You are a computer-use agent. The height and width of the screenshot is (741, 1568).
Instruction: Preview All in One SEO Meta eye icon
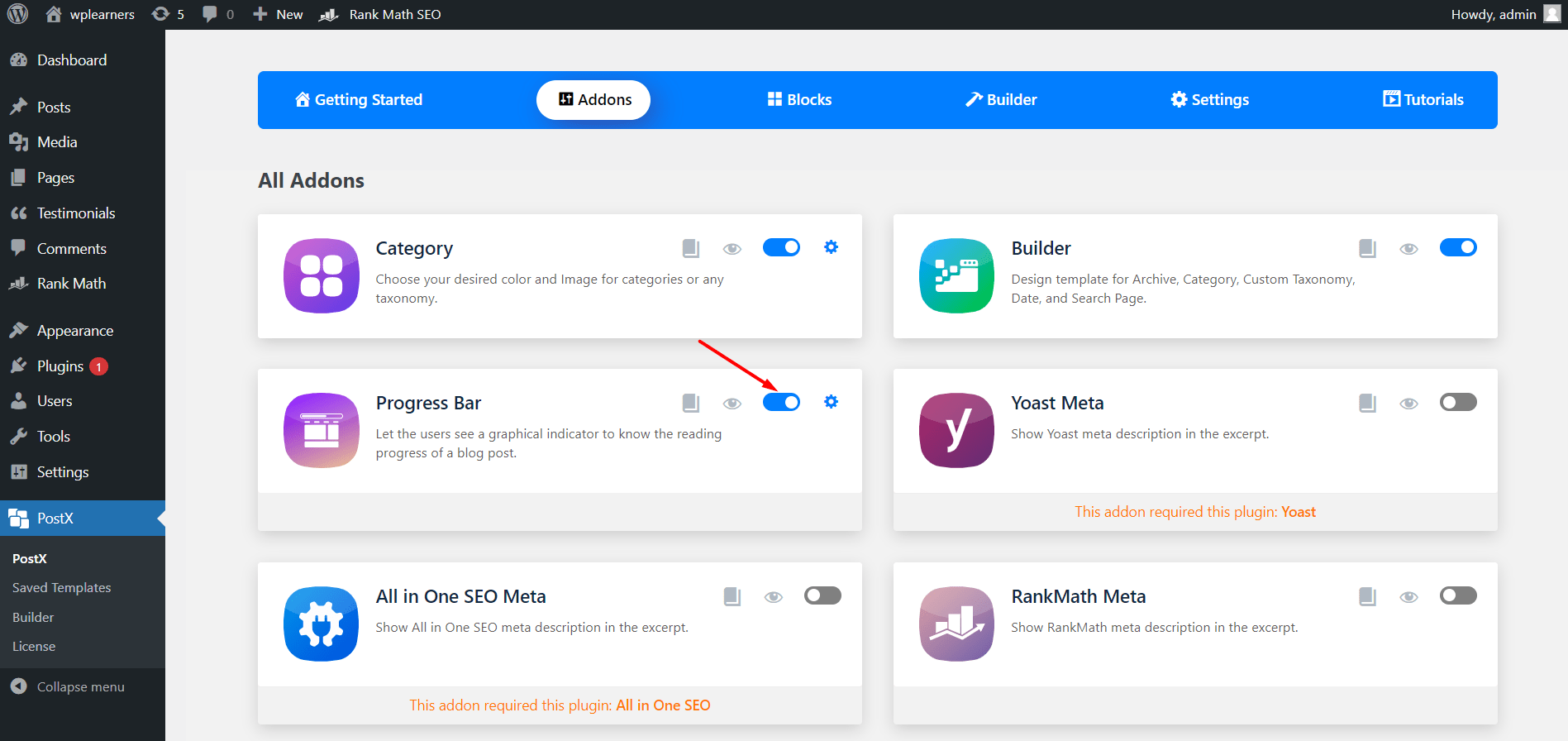[x=774, y=596]
